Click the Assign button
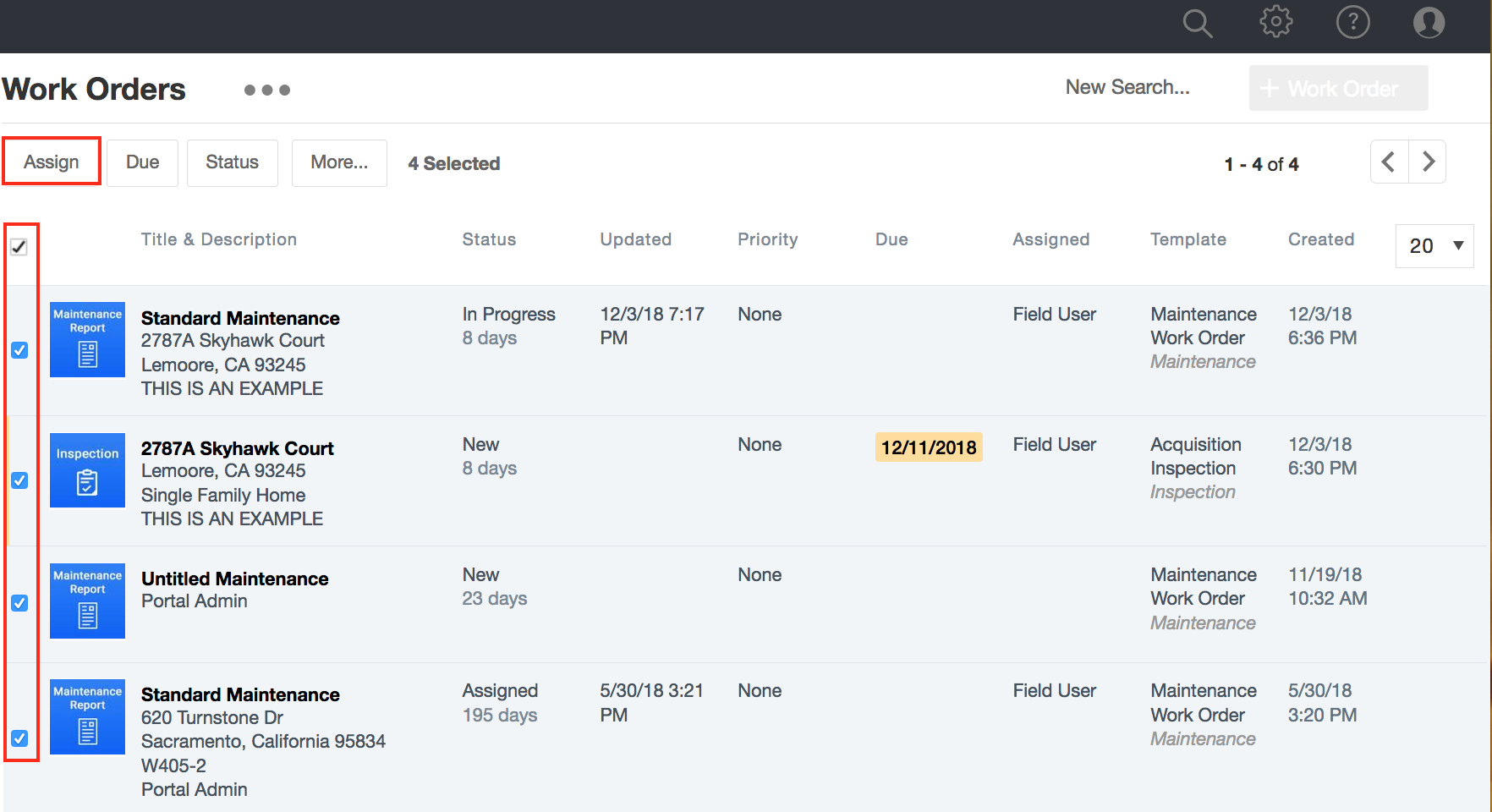The image size is (1492, 812). pos(52,162)
